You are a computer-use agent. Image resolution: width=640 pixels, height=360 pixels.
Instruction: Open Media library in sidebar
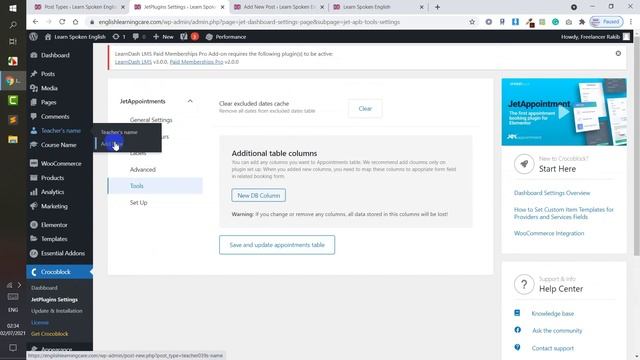click(49, 88)
